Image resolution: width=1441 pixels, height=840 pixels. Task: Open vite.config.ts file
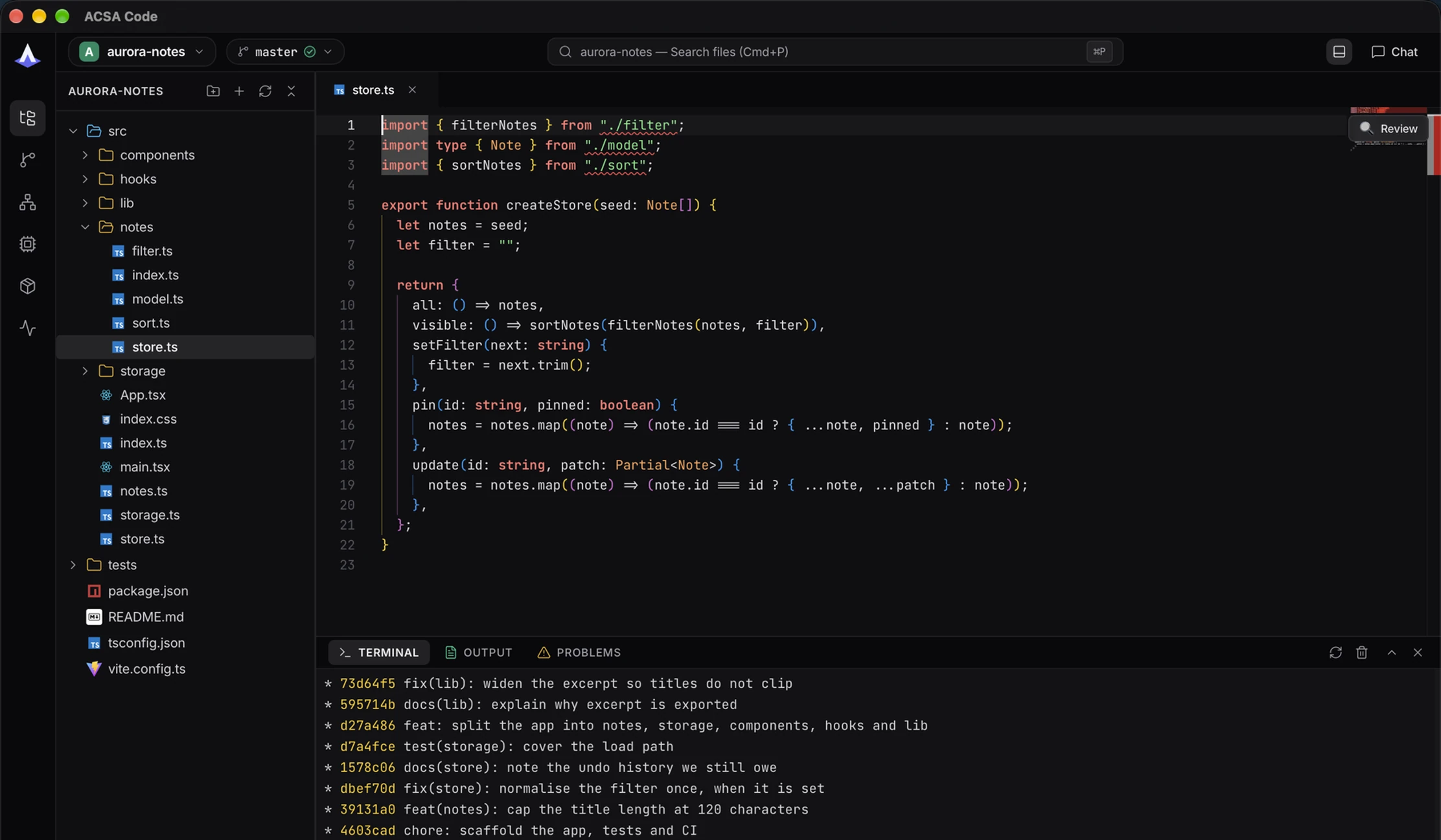185,668
